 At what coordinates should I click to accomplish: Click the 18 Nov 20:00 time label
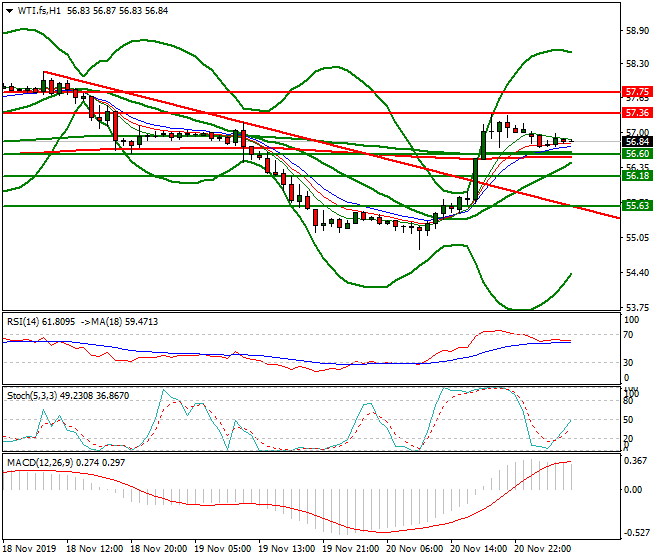pyautogui.click(x=159, y=549)
